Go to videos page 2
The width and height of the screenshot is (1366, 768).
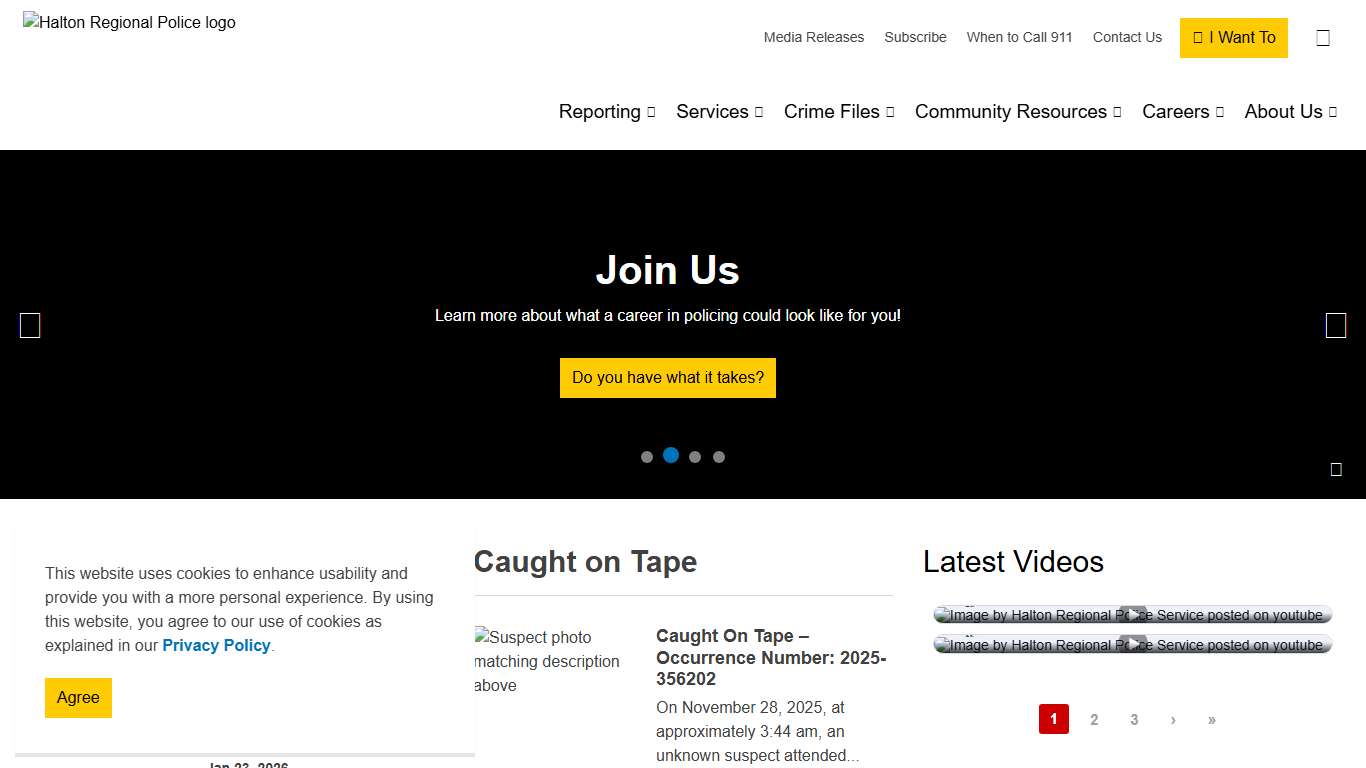[1094, 720]
